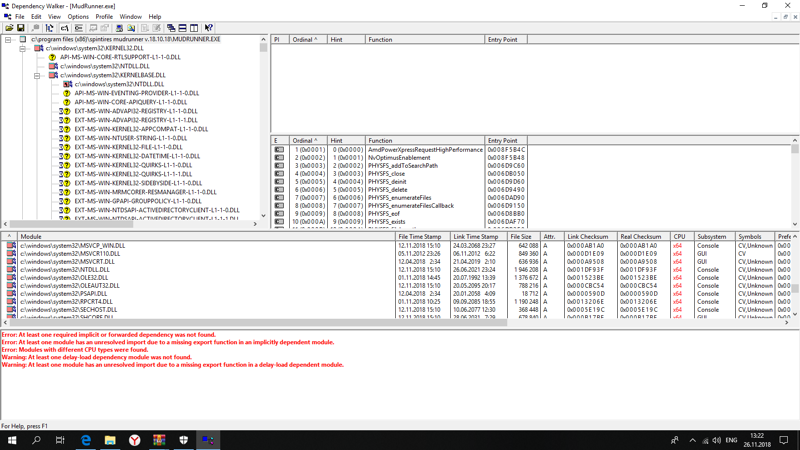Open Windows taskbar search

[x=36, y=440]
